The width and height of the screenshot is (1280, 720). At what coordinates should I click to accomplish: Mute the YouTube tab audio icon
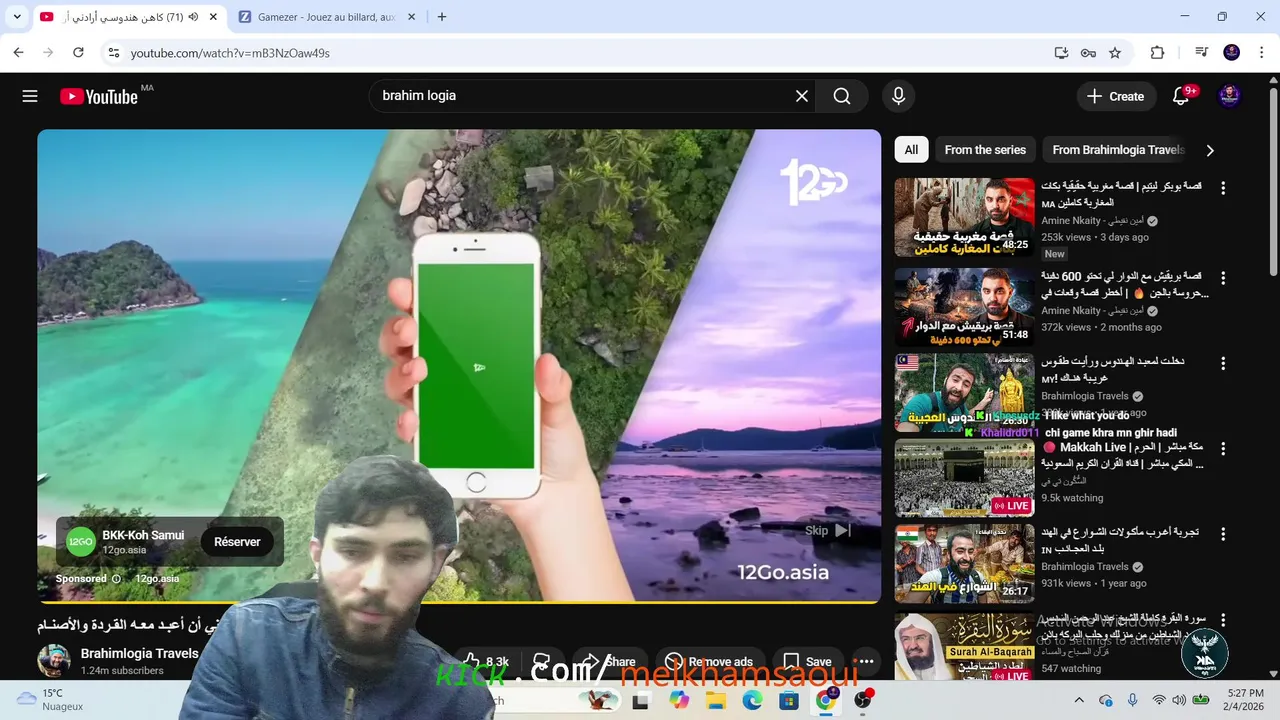click(193, 17)
